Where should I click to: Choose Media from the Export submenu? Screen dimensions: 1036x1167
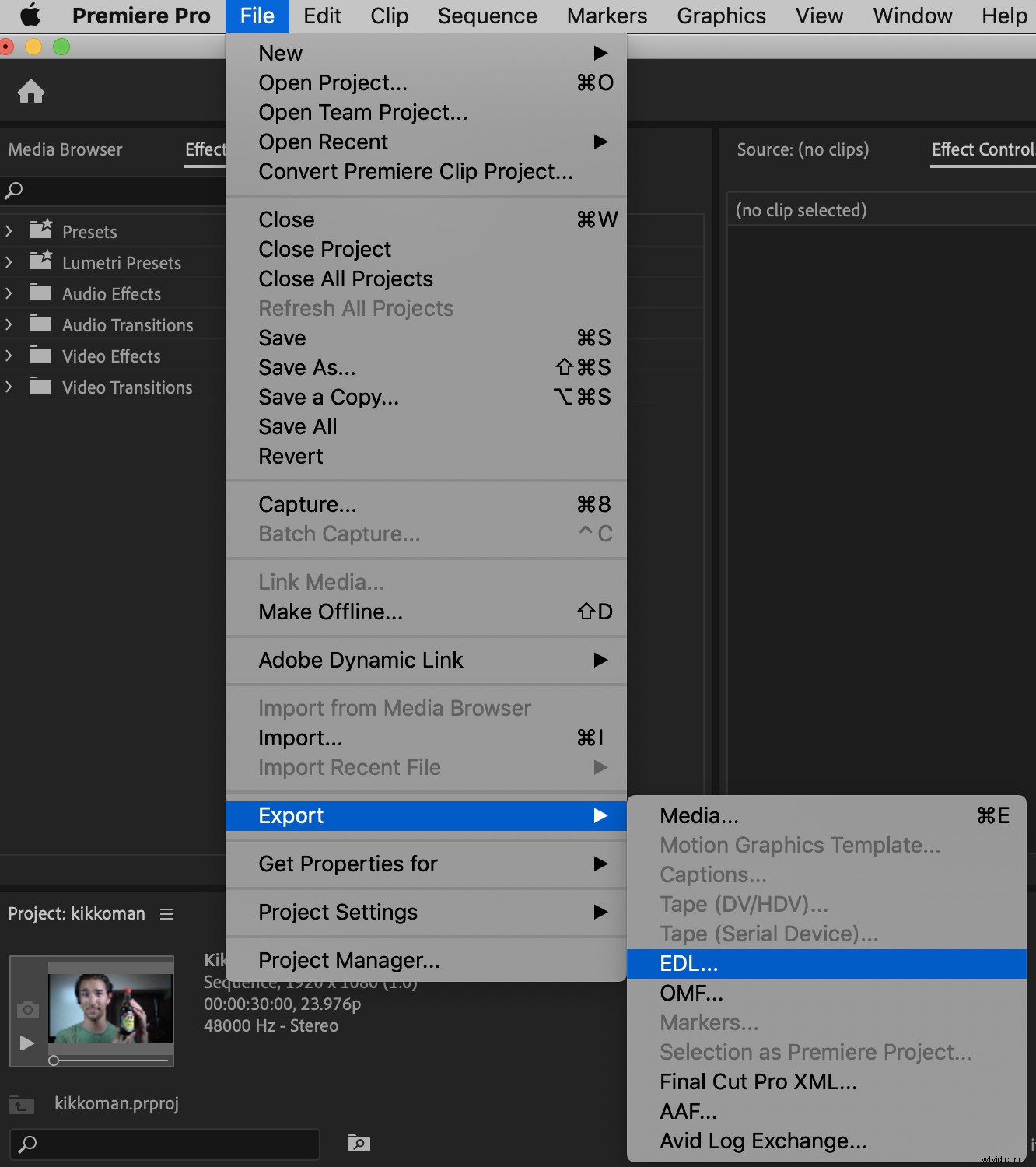(698, 815)
